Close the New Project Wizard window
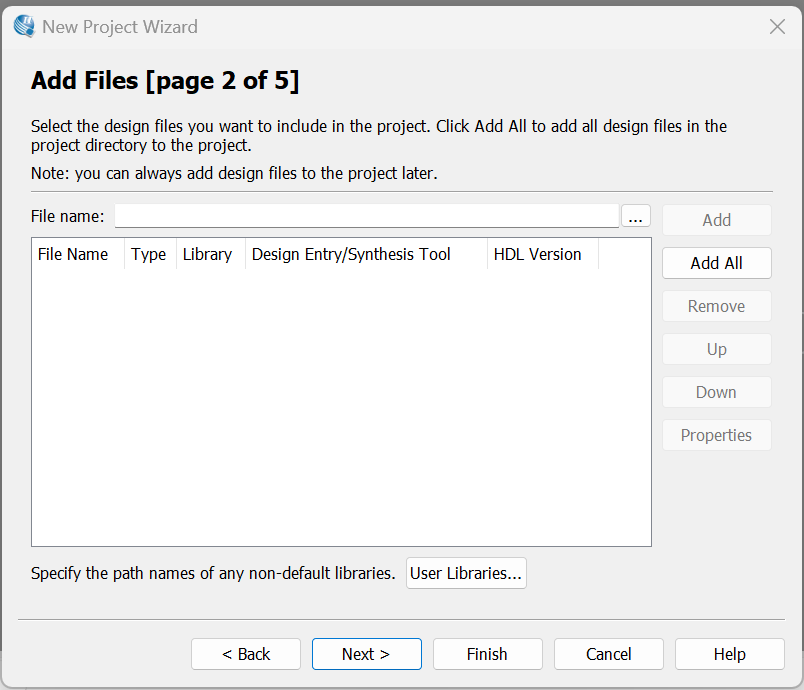 click(x=777, y=27)
